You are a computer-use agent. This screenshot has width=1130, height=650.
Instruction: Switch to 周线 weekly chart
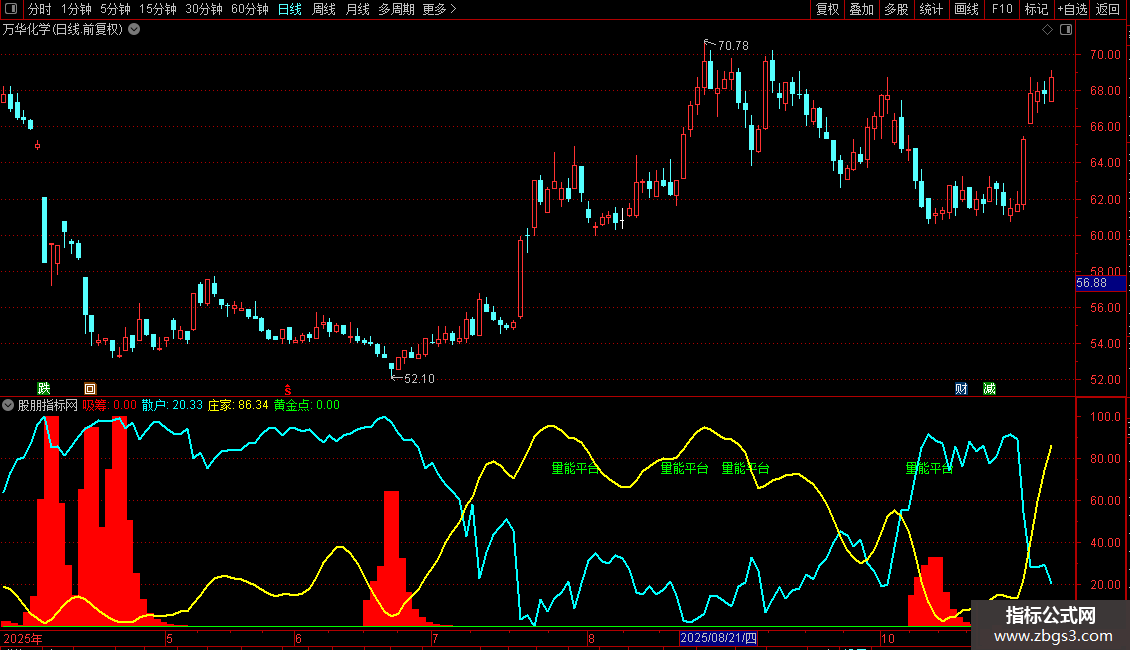[324, 9]
